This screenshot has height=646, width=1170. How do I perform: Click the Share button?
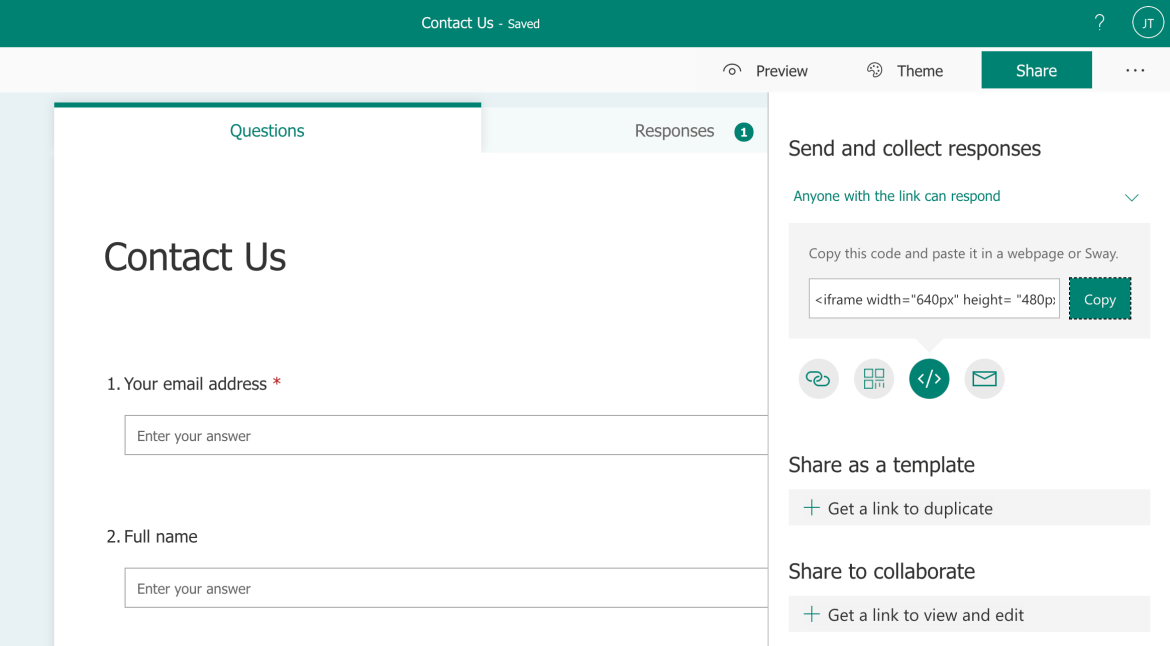point(1036,70)
